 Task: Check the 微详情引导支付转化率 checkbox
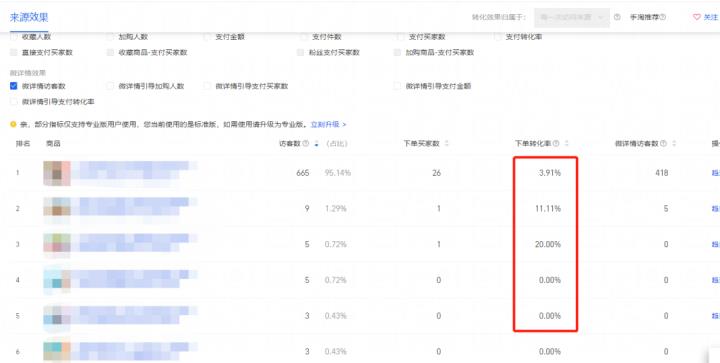point(13,101)
